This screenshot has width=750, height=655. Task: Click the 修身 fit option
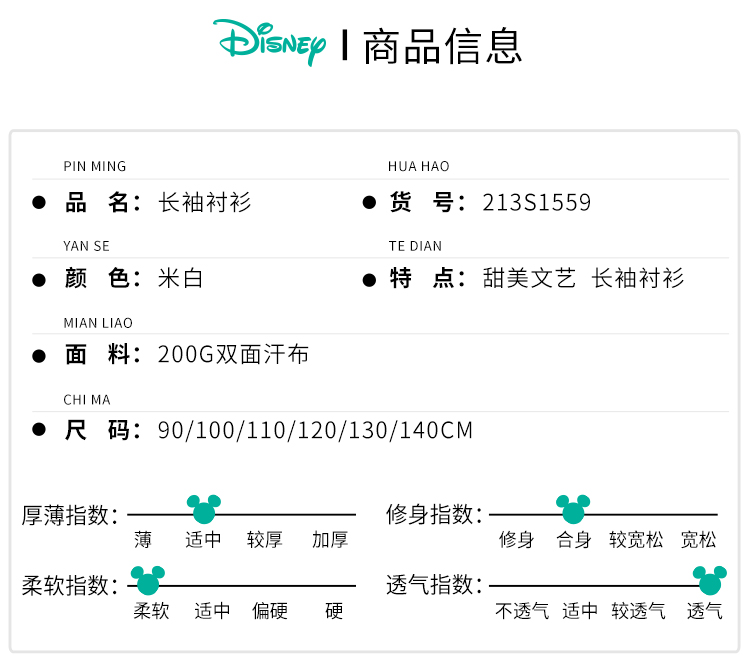[516, 540]
